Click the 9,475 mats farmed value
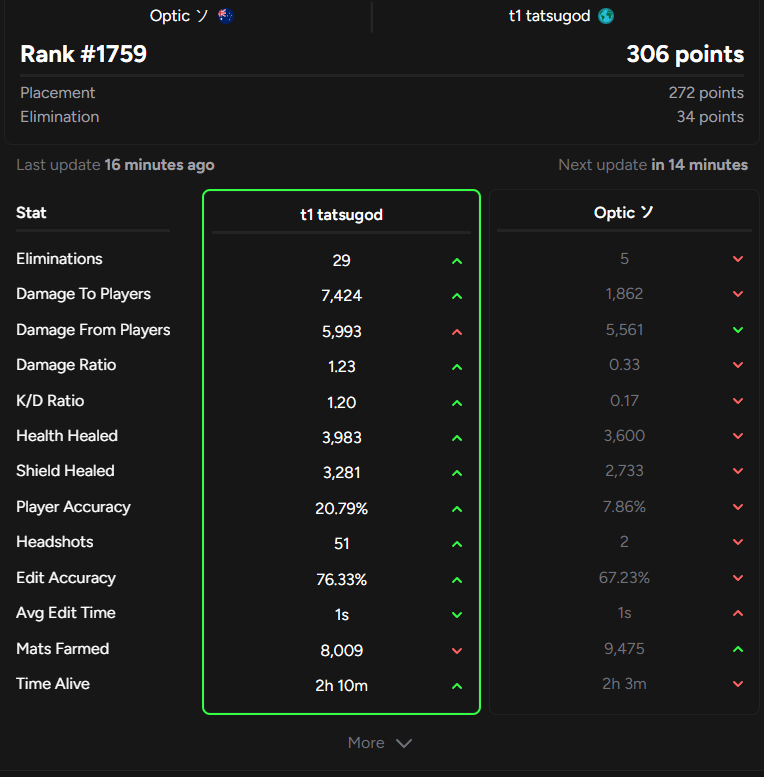This screenshot has height=777, width=764. pos(624,649)
